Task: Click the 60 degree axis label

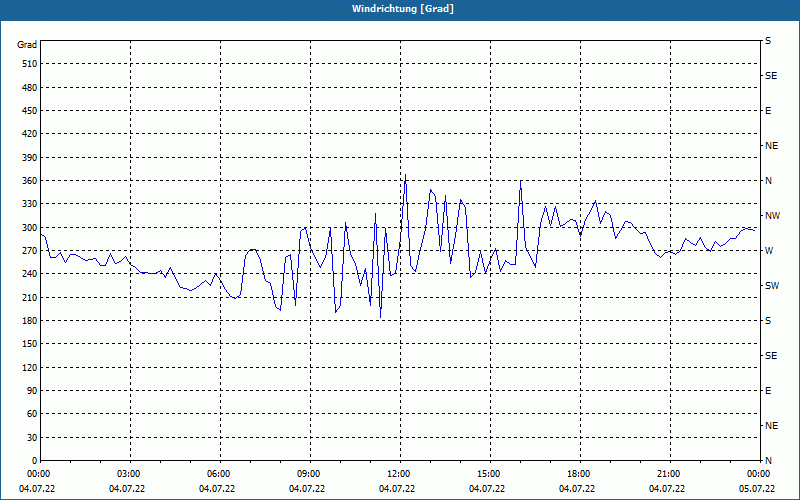Action: tap(32, 414)
